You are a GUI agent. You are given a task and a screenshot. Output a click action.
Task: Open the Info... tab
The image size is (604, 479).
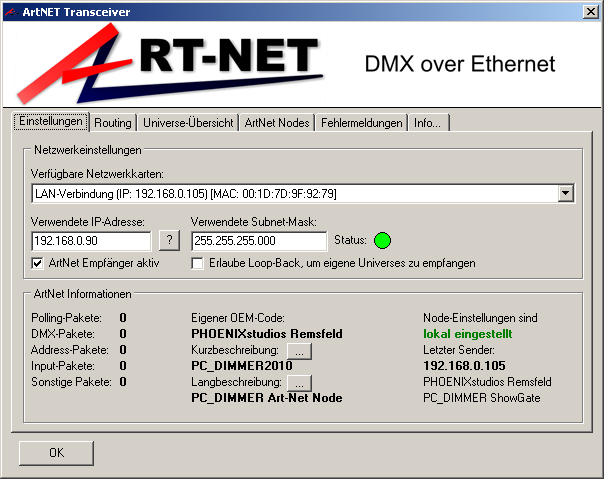pyautogui.click(x=428, y=123)
